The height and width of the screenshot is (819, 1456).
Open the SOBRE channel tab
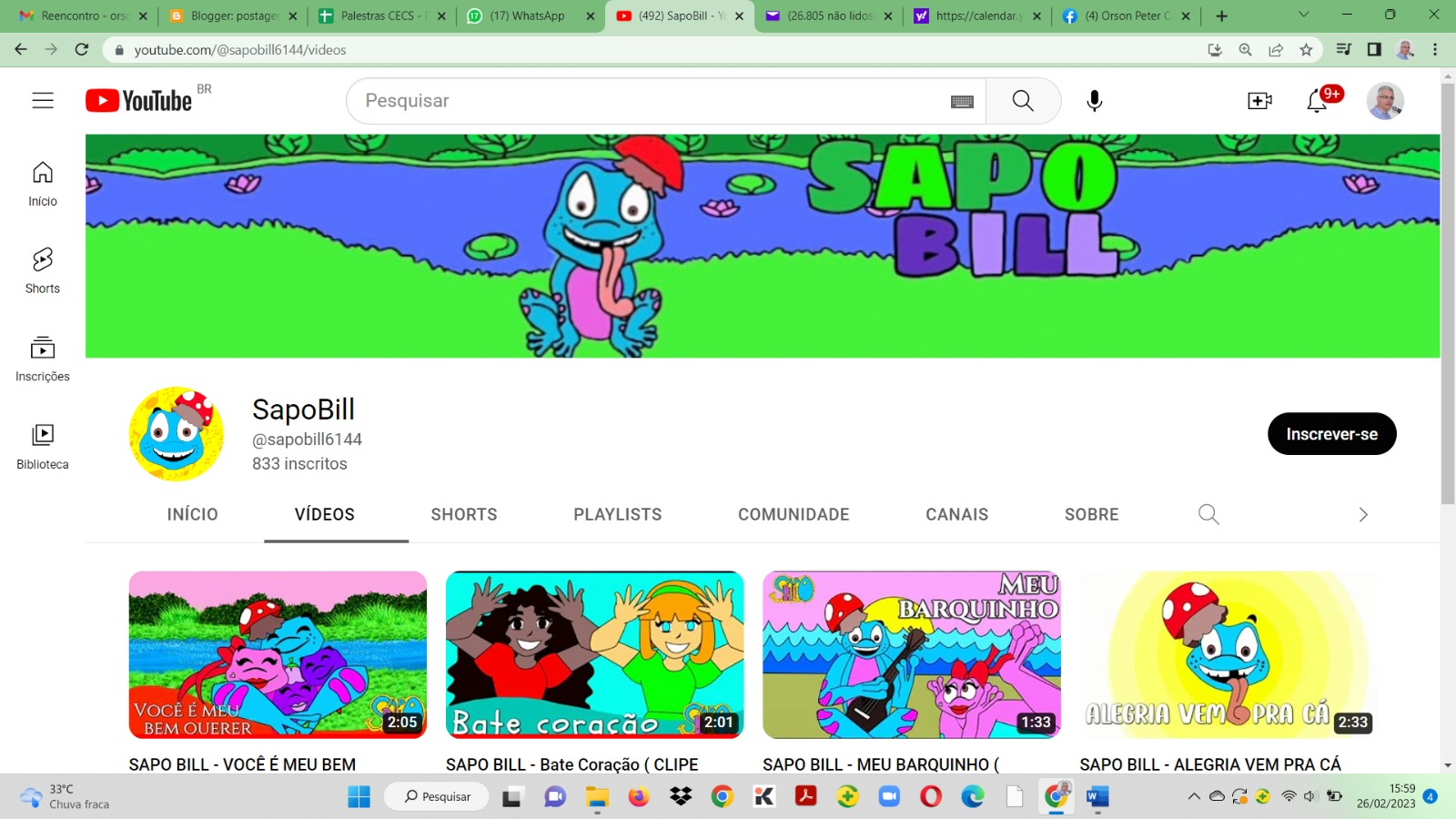tap(1092, 514)
